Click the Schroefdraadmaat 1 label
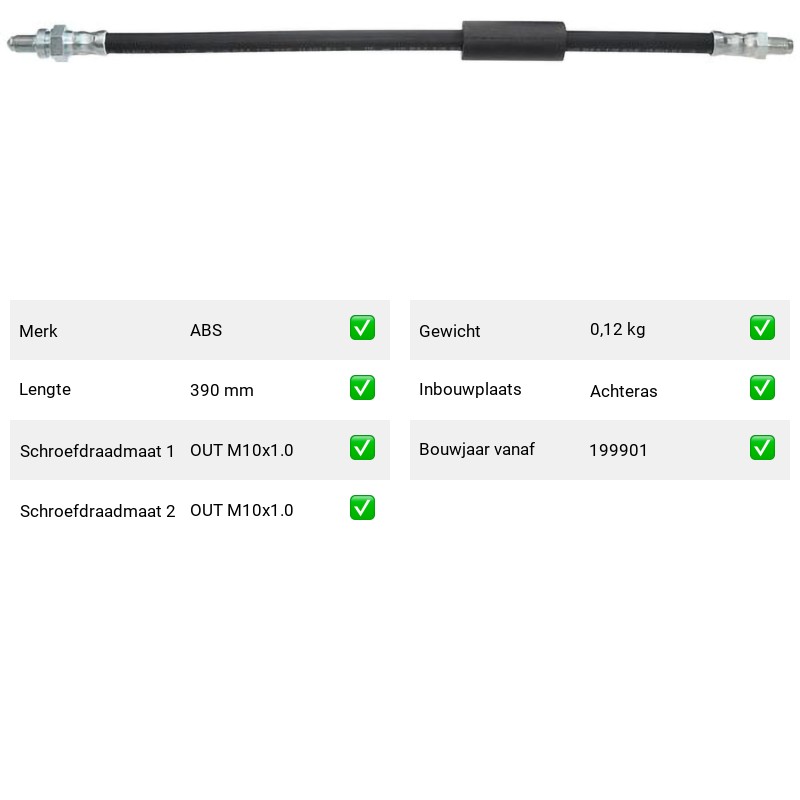 click(97, 451)
